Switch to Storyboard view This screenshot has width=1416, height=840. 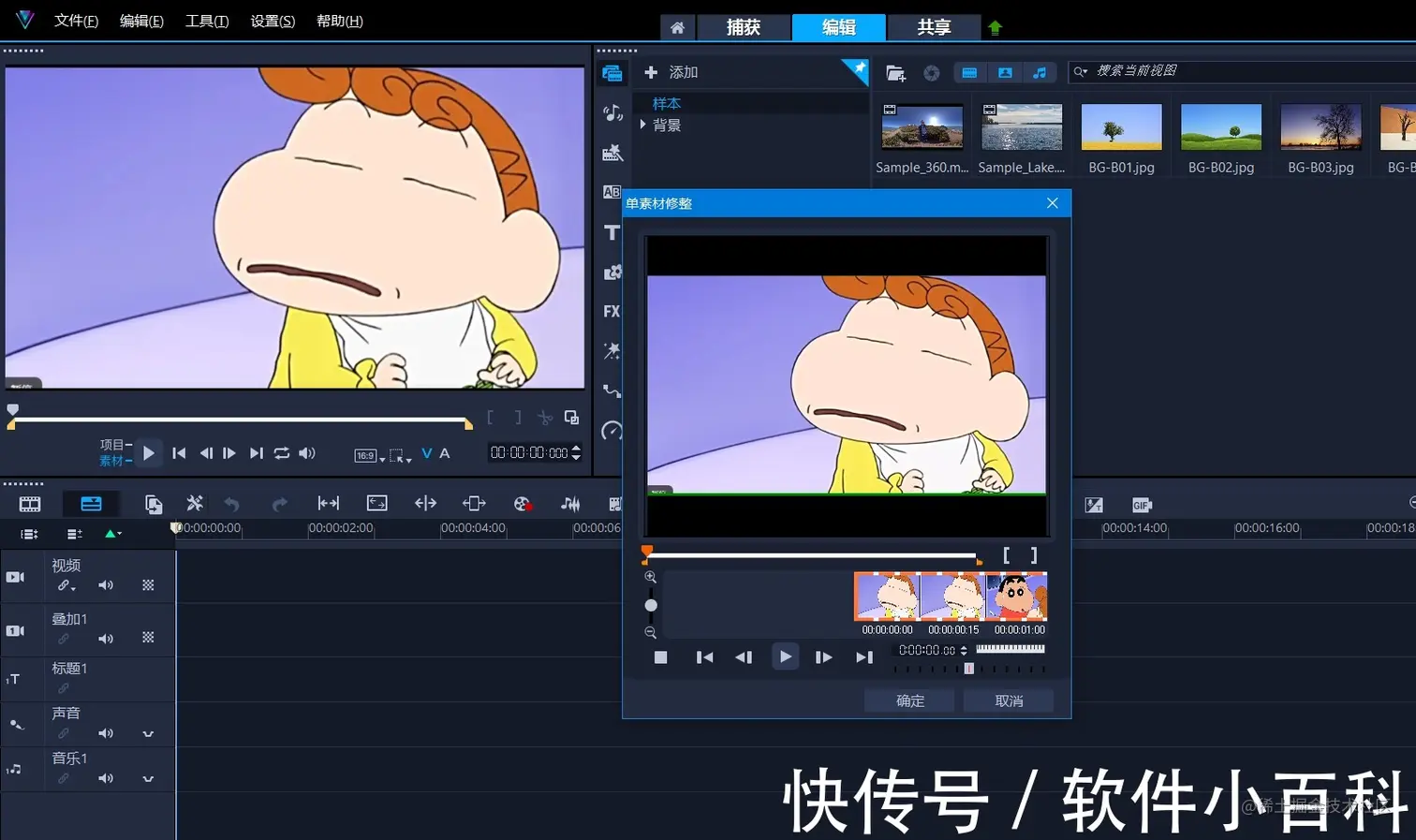point(30,504)
